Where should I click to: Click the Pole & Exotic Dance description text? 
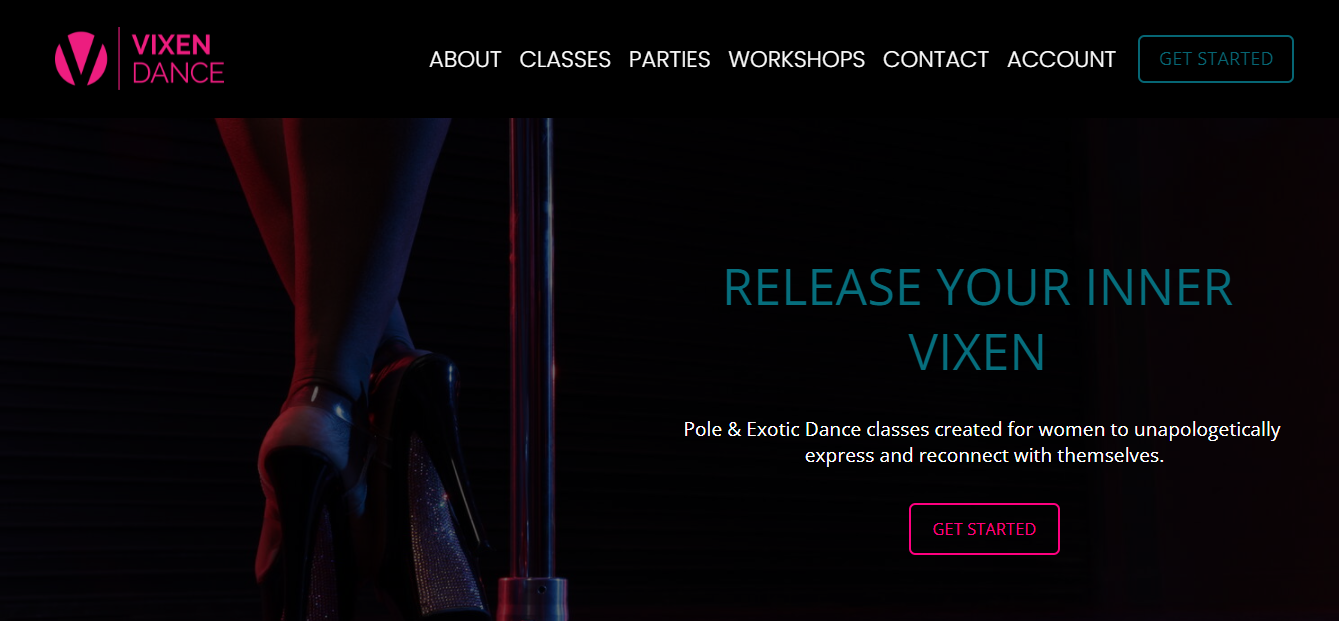[x=982, y=442]
